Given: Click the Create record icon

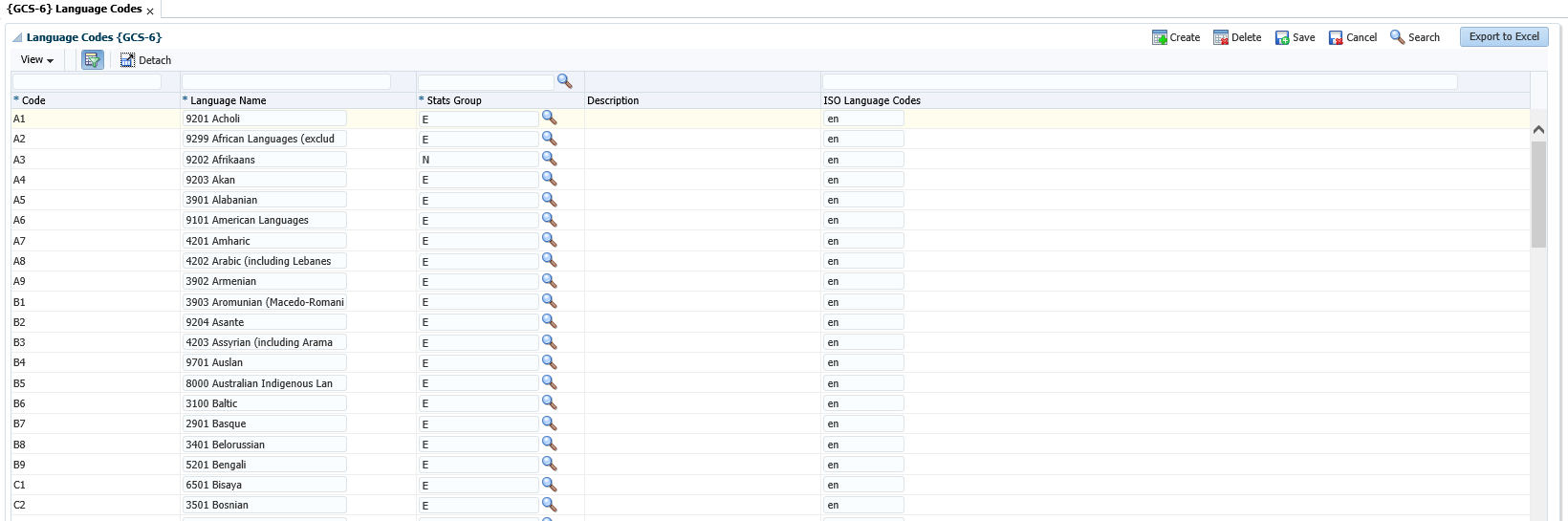Looking at the screenshot, I should 1159,37.
